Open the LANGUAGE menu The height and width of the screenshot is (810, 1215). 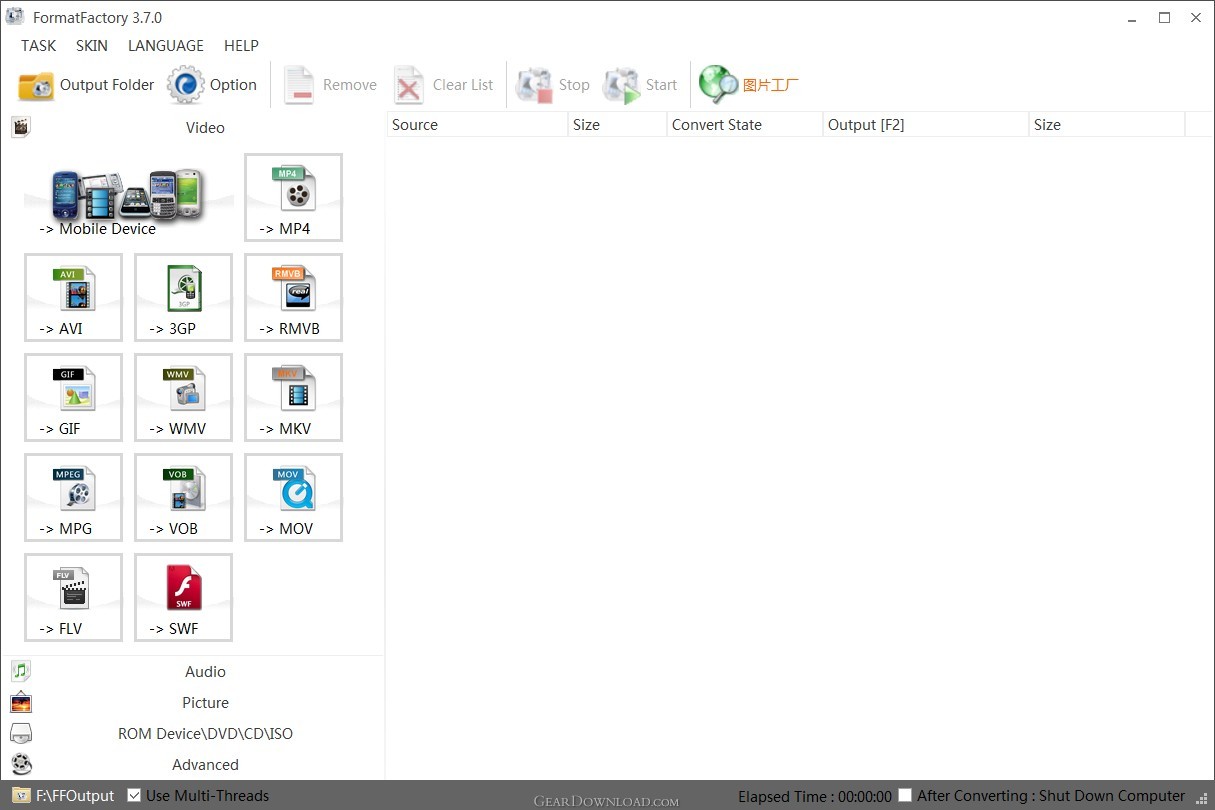tap(166, 46)
